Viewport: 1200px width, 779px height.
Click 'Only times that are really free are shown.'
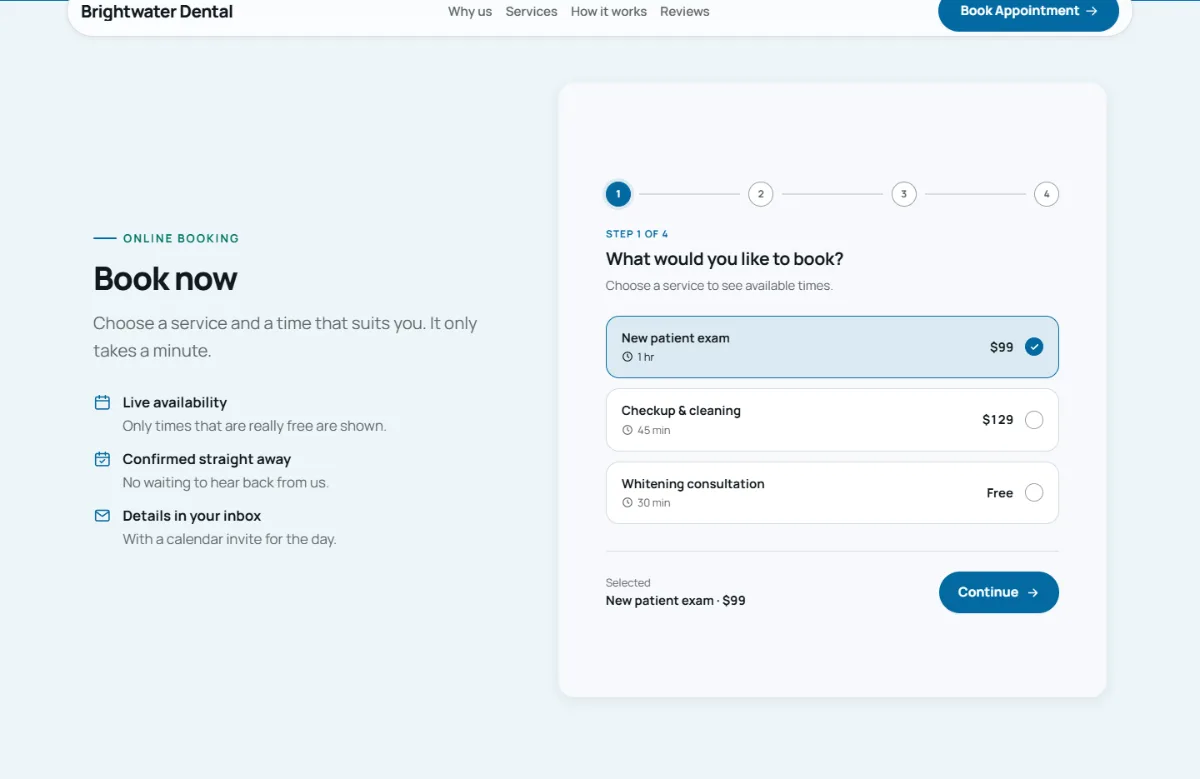click(254, 426)
